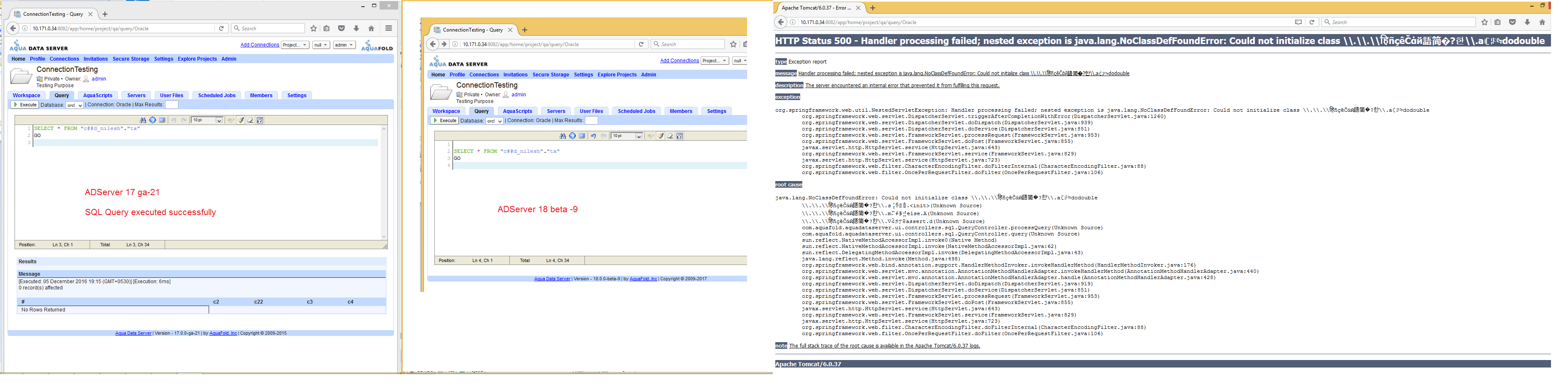1568x392 pixels.
Task: Click admin owner link in 17 ga-21 window
Action: tap(99, 78)
